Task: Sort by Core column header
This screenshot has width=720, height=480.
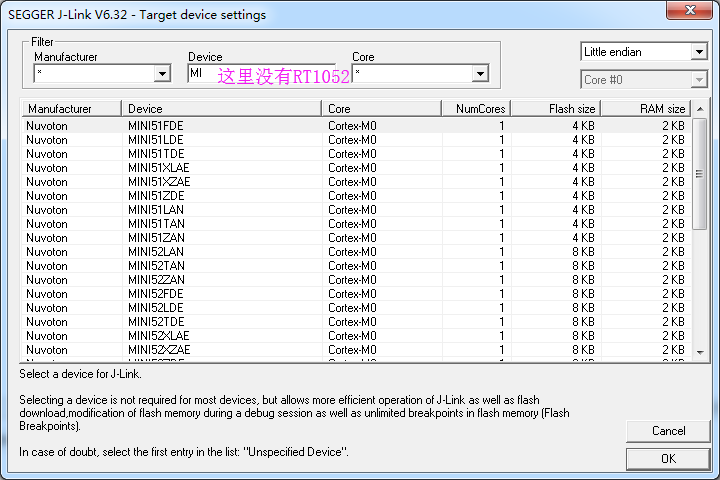Action: click(382, 109)
